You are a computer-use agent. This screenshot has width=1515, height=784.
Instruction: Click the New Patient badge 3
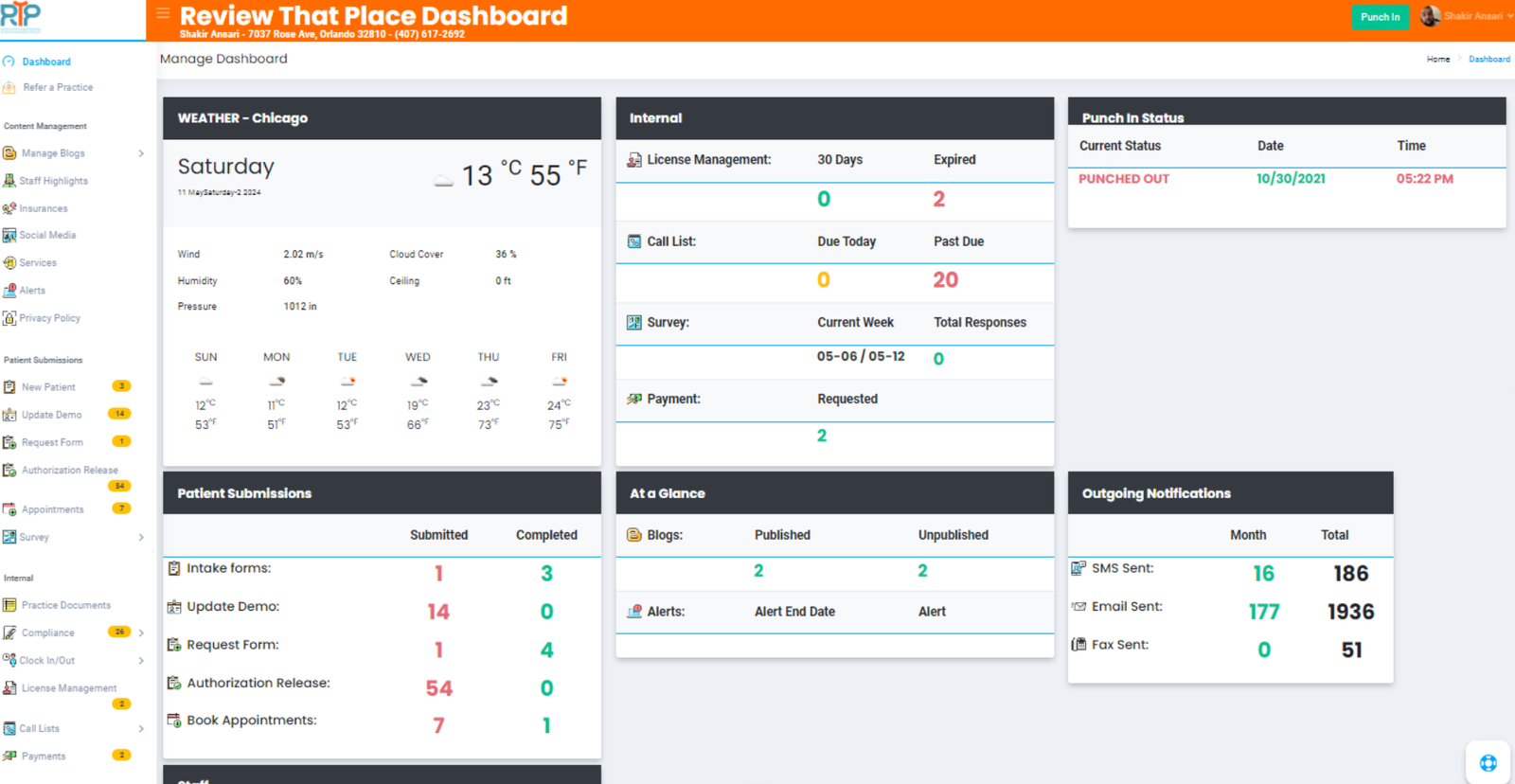coord(121,386)
